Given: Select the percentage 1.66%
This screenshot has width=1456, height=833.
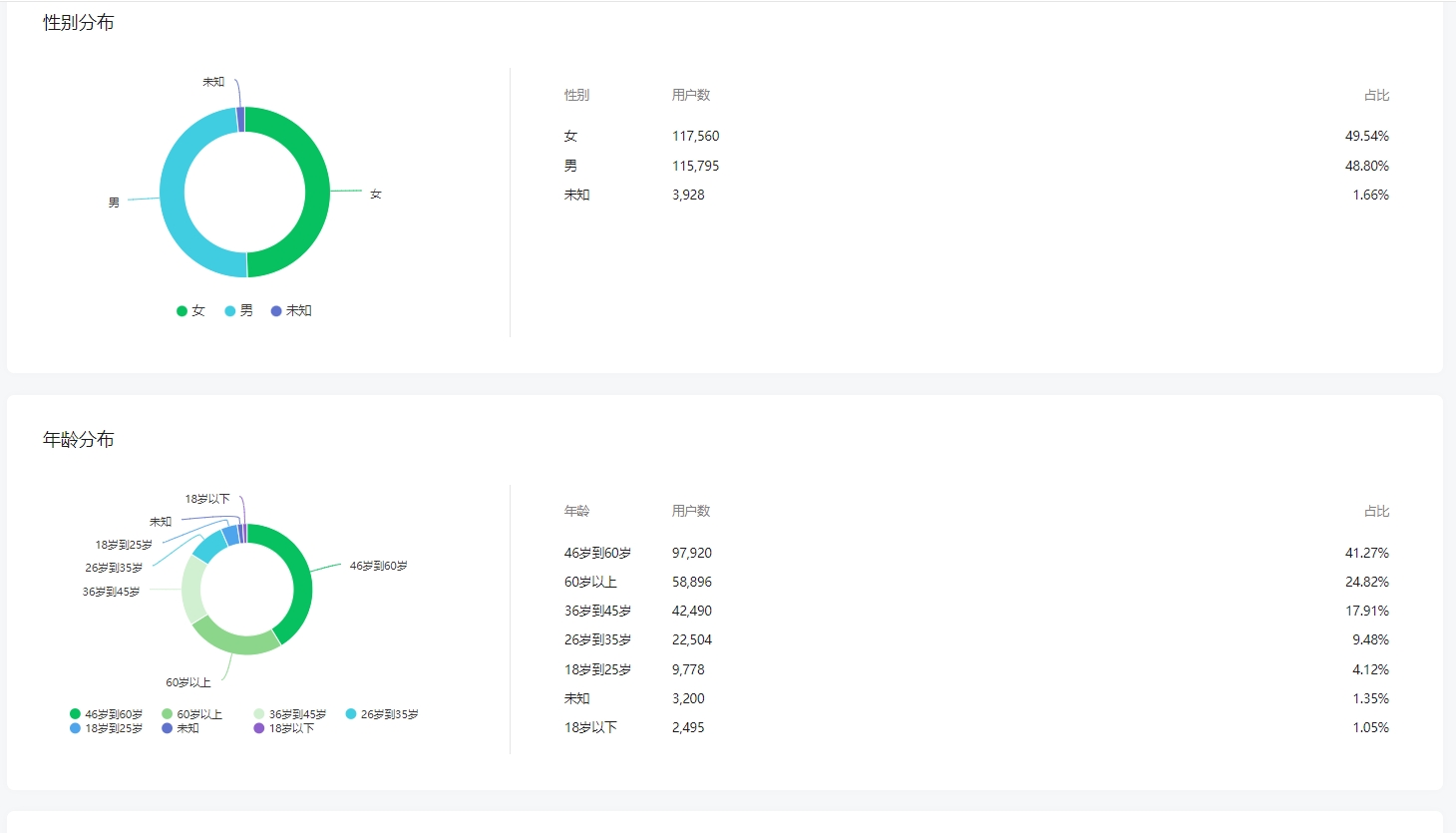Looking at the screenshot, I should point(1370,195).
